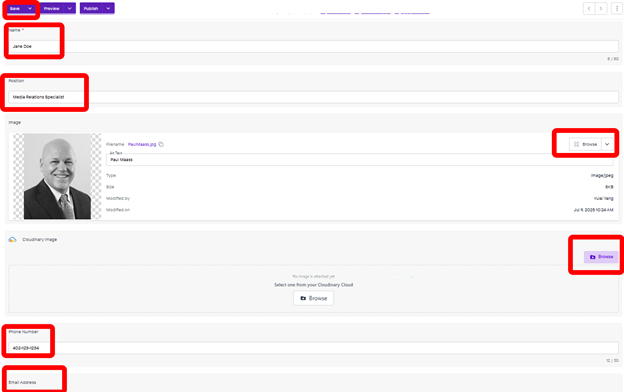This screenshot has height=392, width=624.
Task: Copy filename with icon beside PaulMaass.jpg
Action: [x=161, y=144]
